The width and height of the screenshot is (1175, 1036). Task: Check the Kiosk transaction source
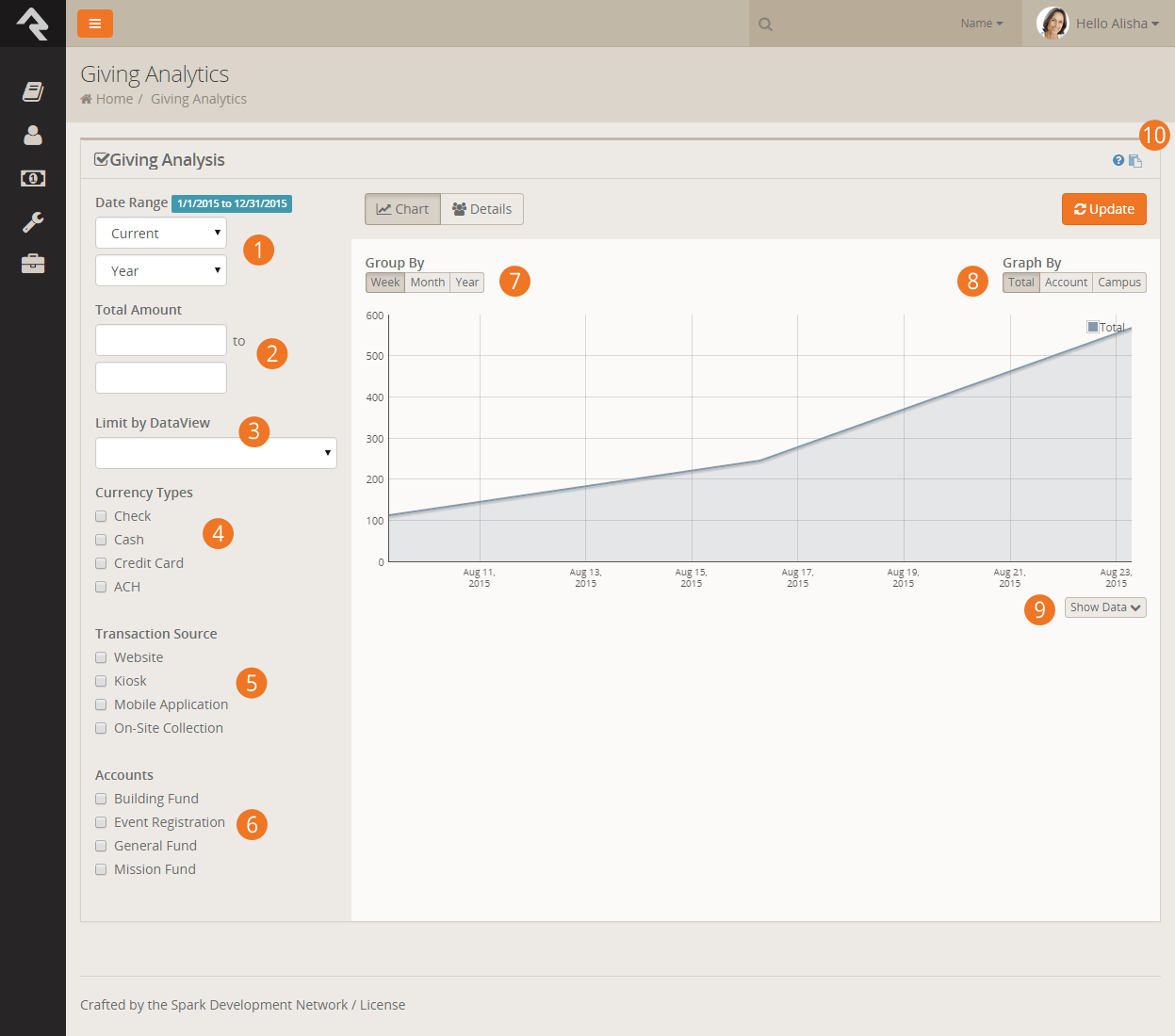click(101, 681)
